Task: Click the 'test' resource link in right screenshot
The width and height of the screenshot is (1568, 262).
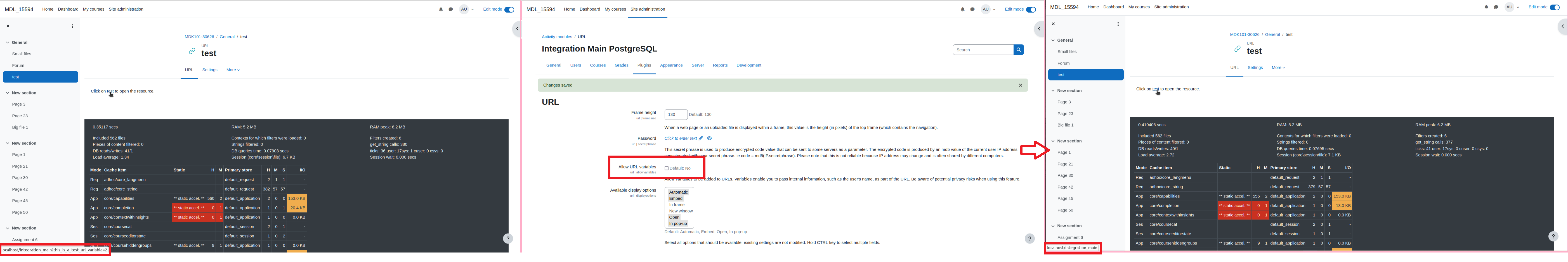Action: pos(1155,89)
